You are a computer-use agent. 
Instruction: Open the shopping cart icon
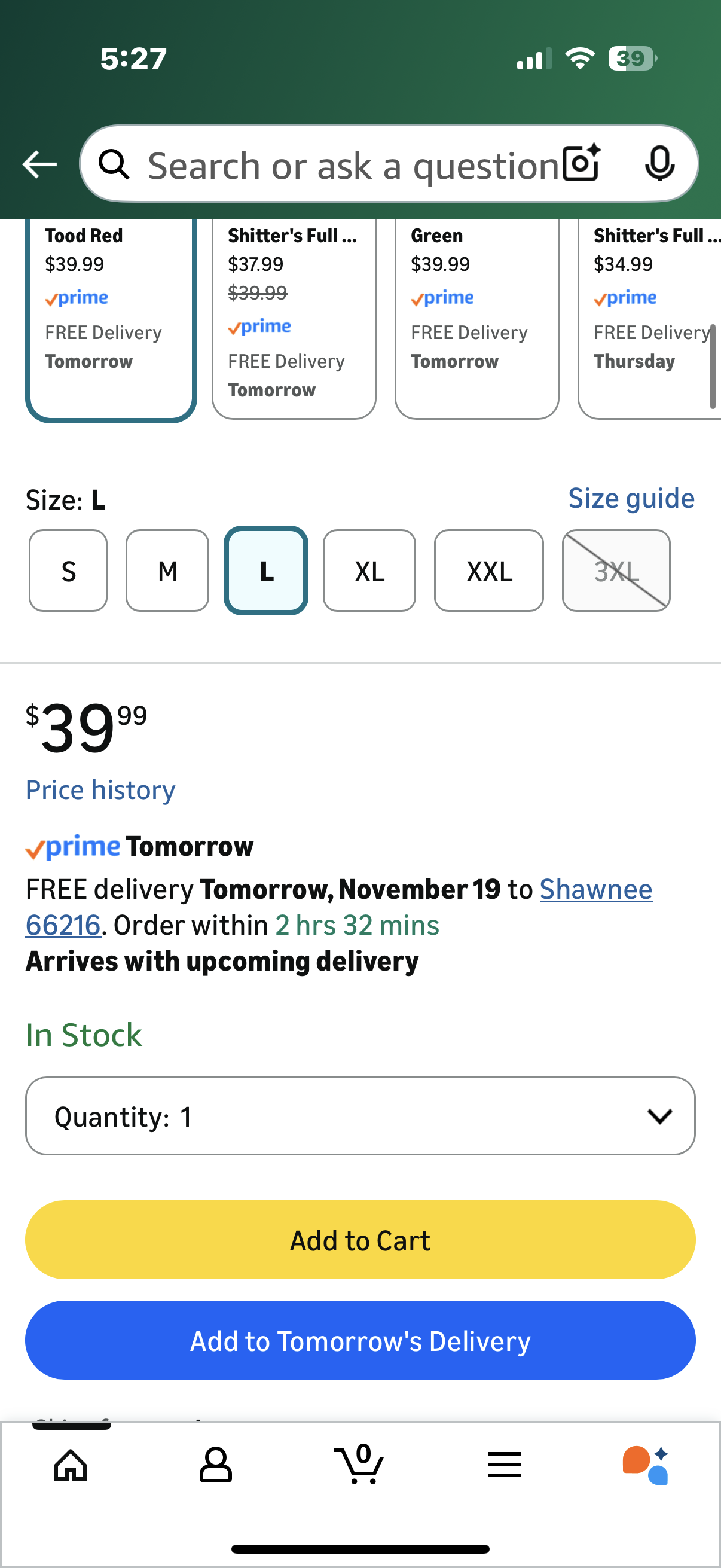[359, 1463]
